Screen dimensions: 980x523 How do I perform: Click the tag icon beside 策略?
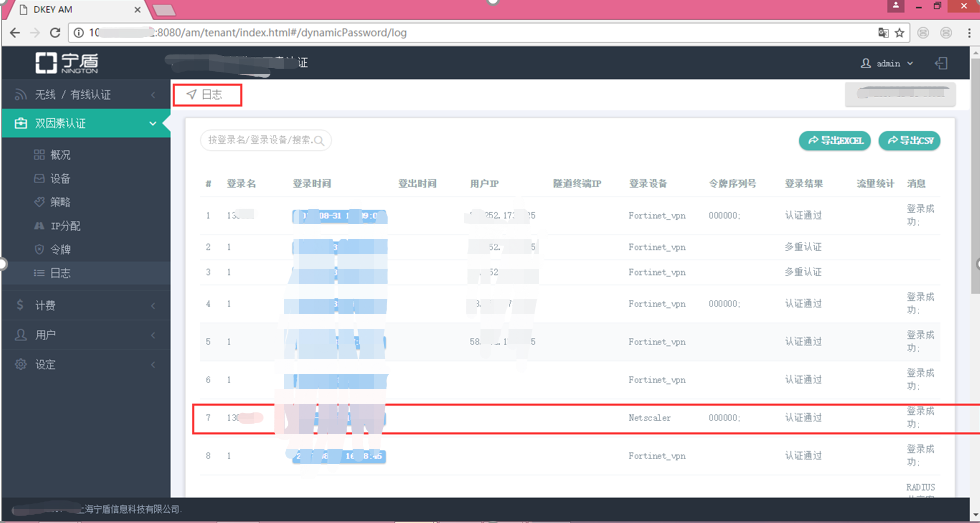39,202
